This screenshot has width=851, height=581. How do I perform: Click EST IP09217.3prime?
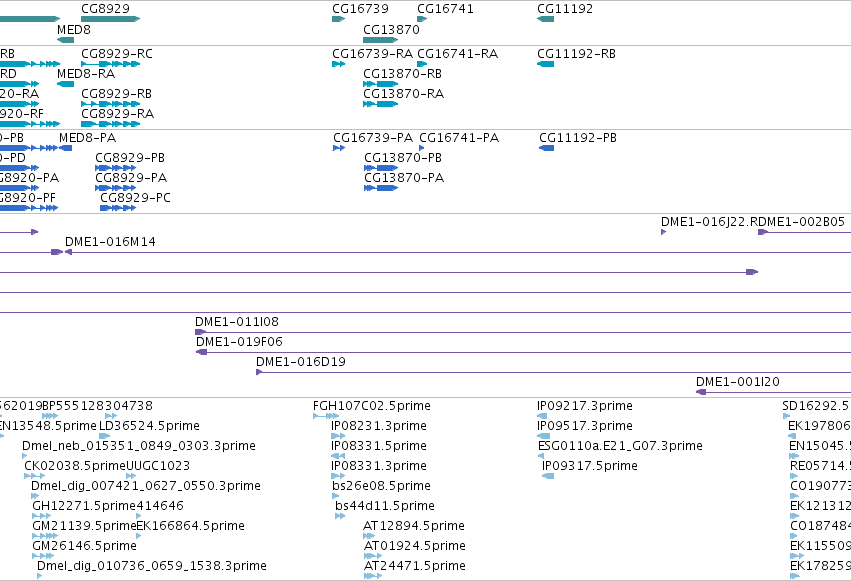coord(542,416)
